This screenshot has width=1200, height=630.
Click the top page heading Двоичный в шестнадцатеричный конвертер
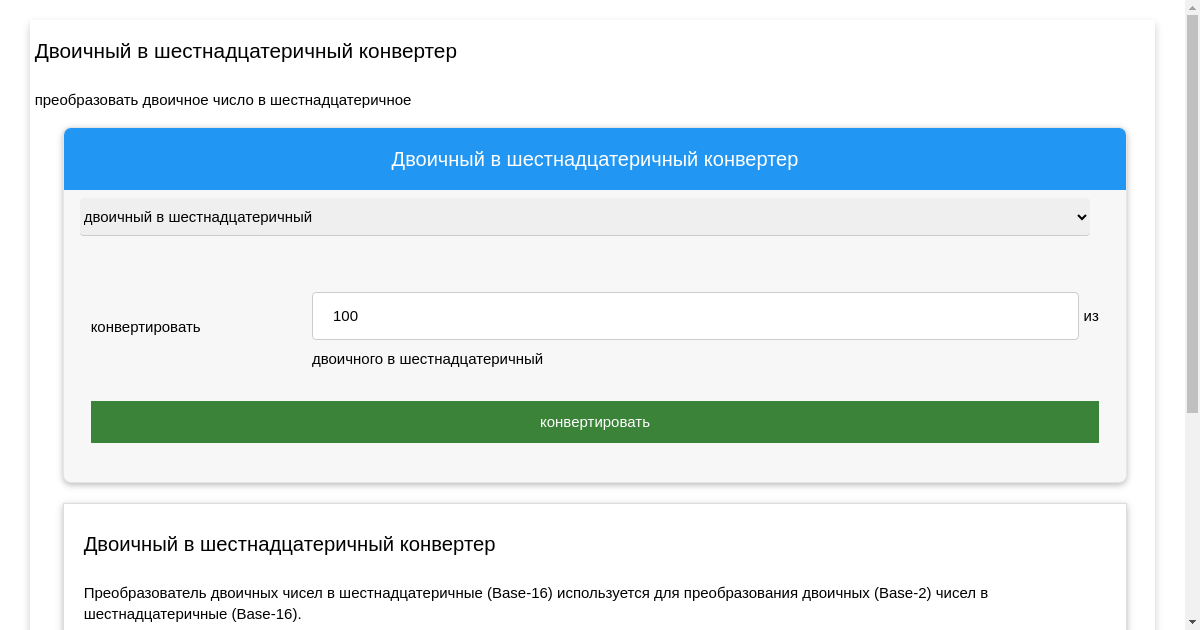pos(245,51)
